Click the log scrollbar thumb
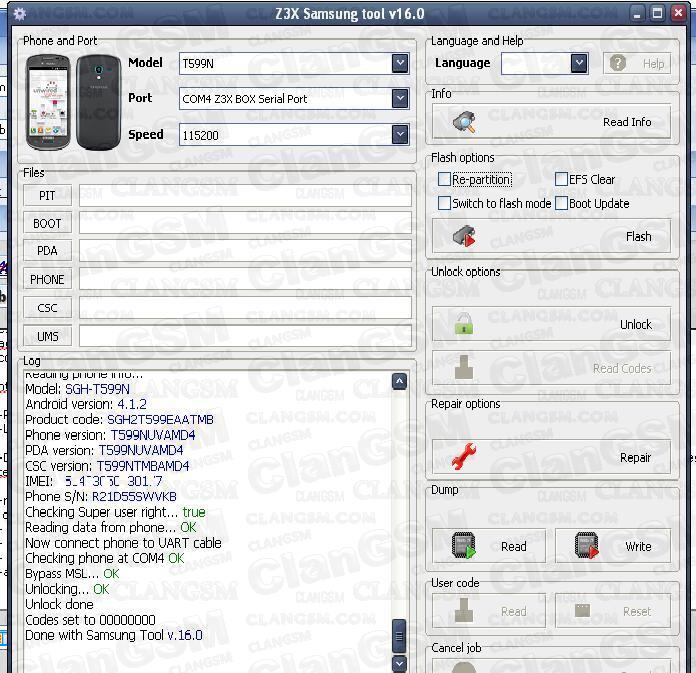This screenshot has width=696, height=673. (399, 637)
